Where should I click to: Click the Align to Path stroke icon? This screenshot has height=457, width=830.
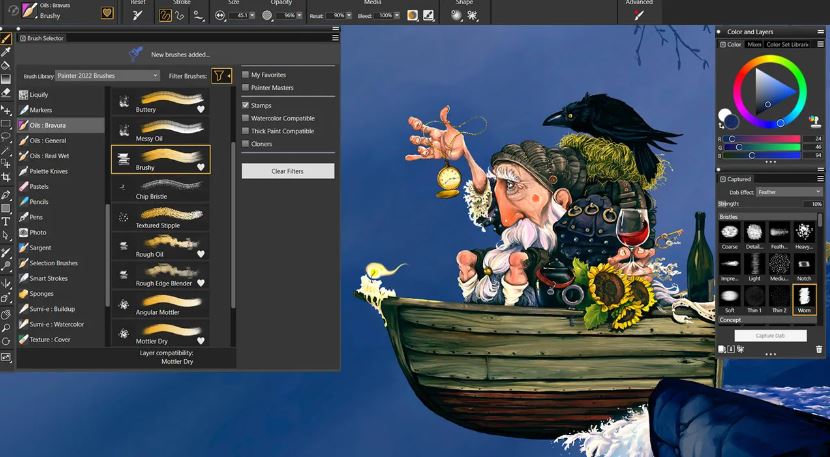click(x=199, y=15)
